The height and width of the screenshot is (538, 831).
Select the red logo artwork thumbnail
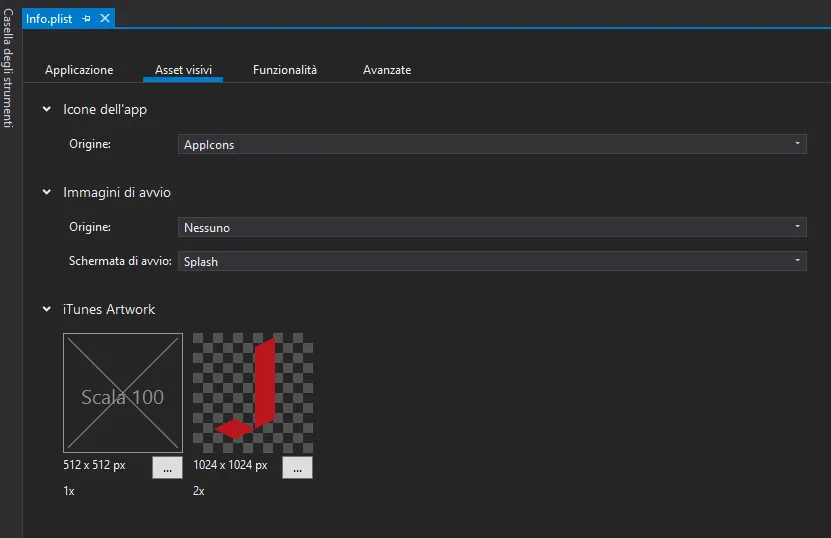click(253, 393)
